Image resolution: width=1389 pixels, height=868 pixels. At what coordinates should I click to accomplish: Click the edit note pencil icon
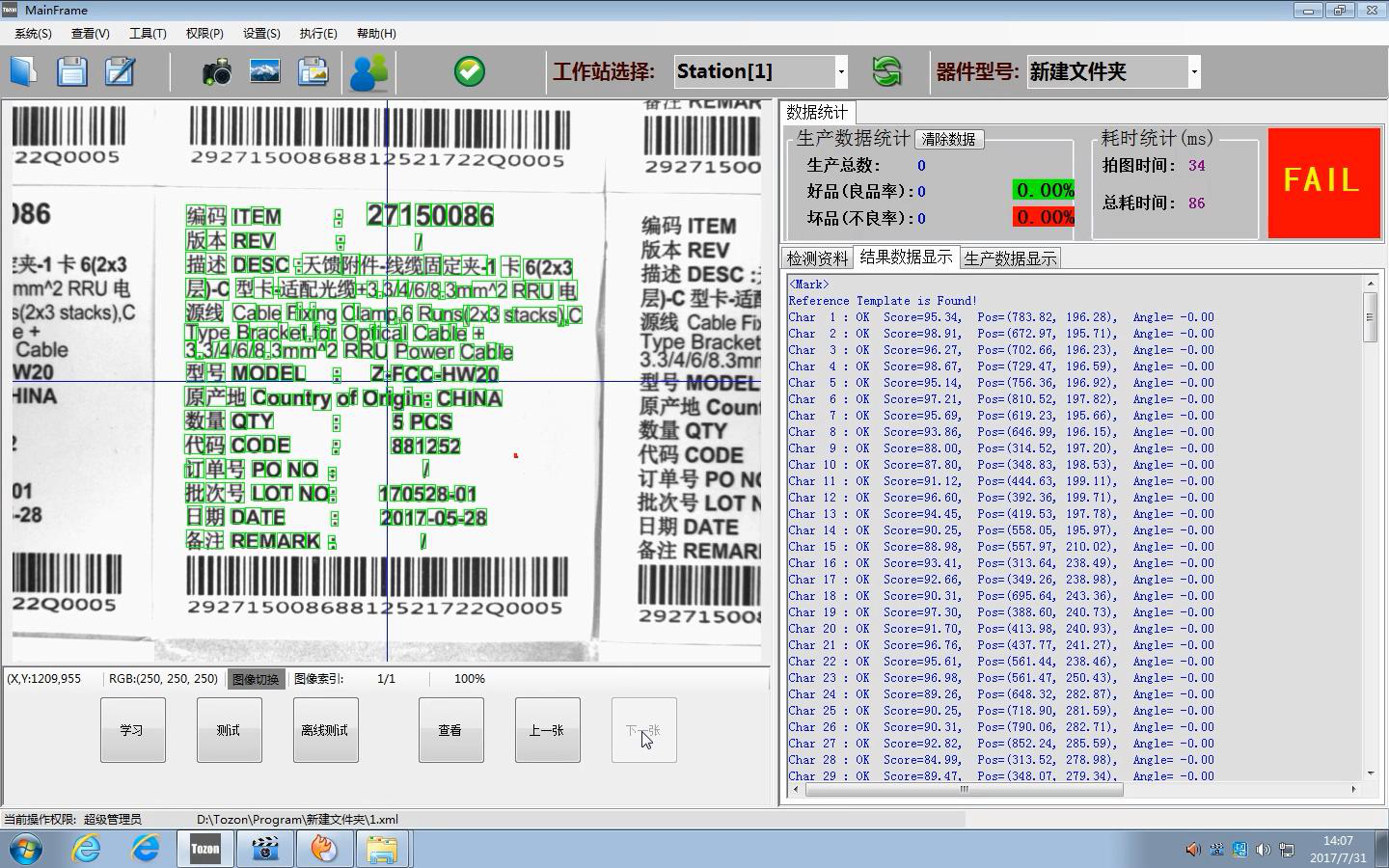(120, 71)
